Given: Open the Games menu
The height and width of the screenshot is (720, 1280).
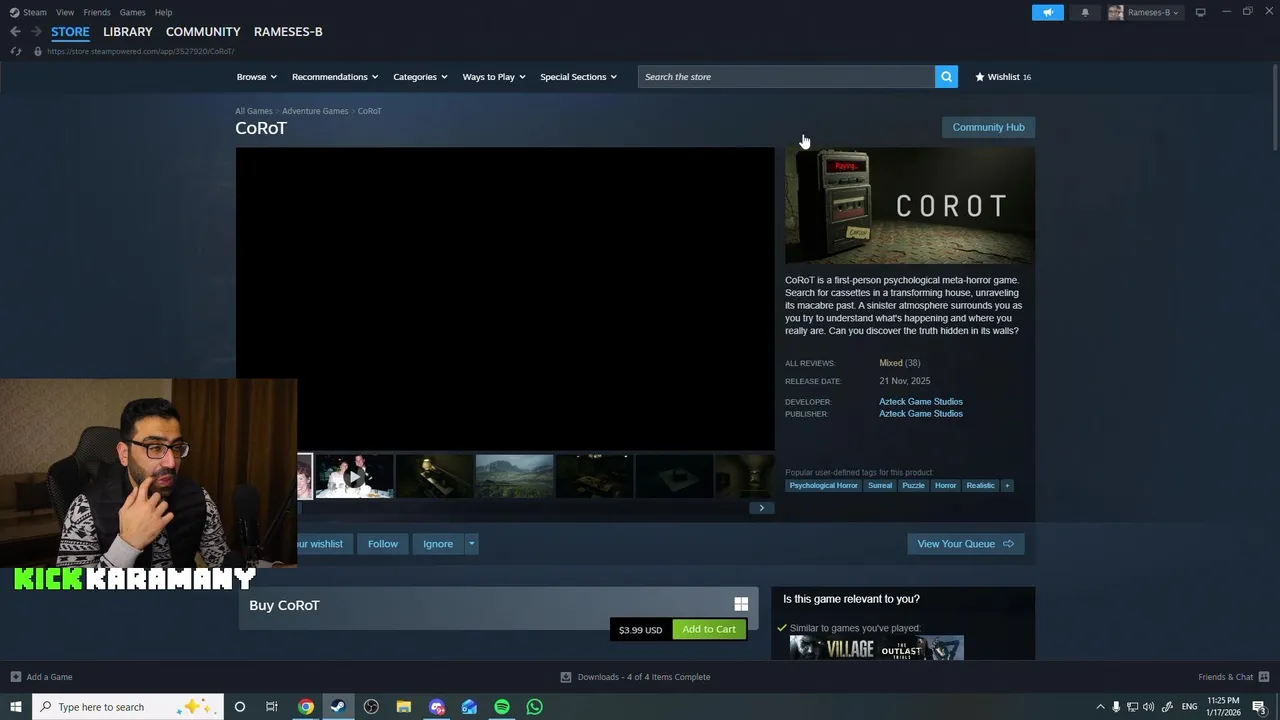Looking at the screenshot, I should click(x=132, y=12).
